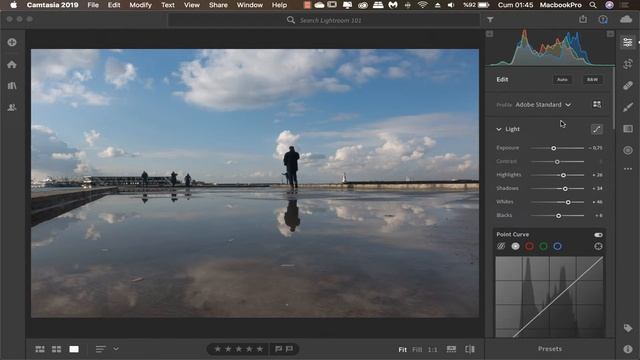Open the Window menu

[x=250, y=5]
